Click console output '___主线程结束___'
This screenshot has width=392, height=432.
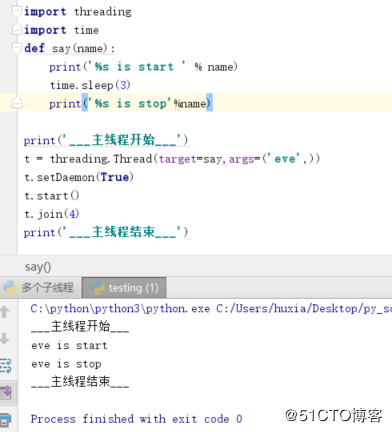[80, 382]
